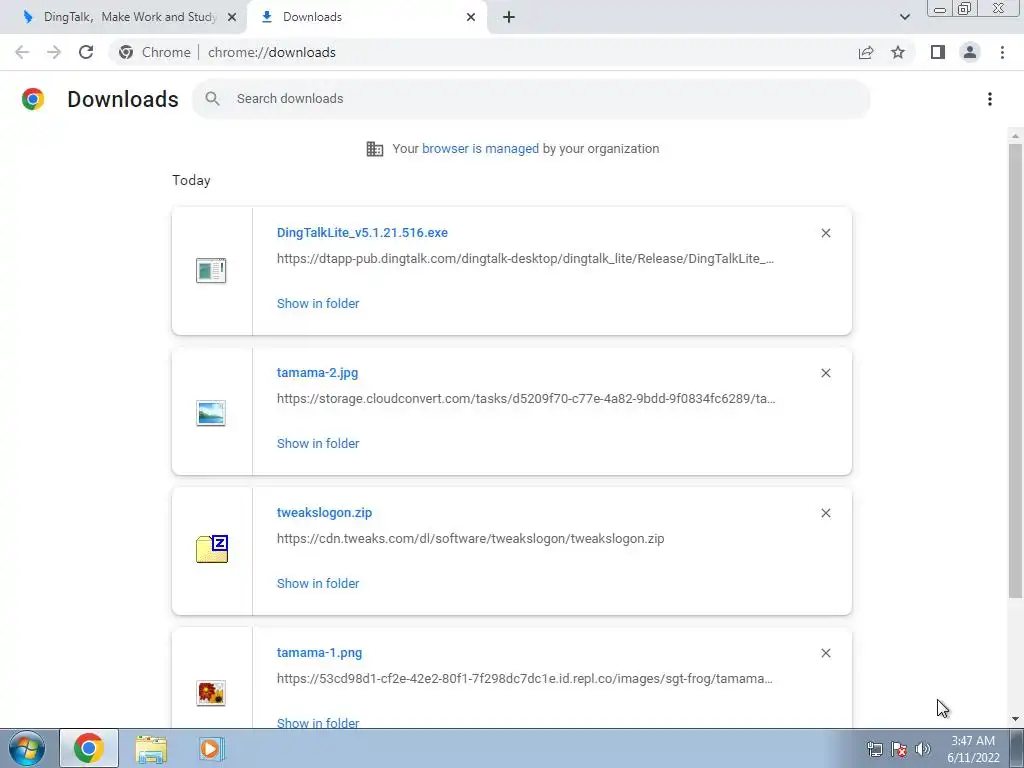The width and height of the screenshot is (1024, 768).
Task: Open Windows Explorer from the taskbar
Action: pos(151,748)
